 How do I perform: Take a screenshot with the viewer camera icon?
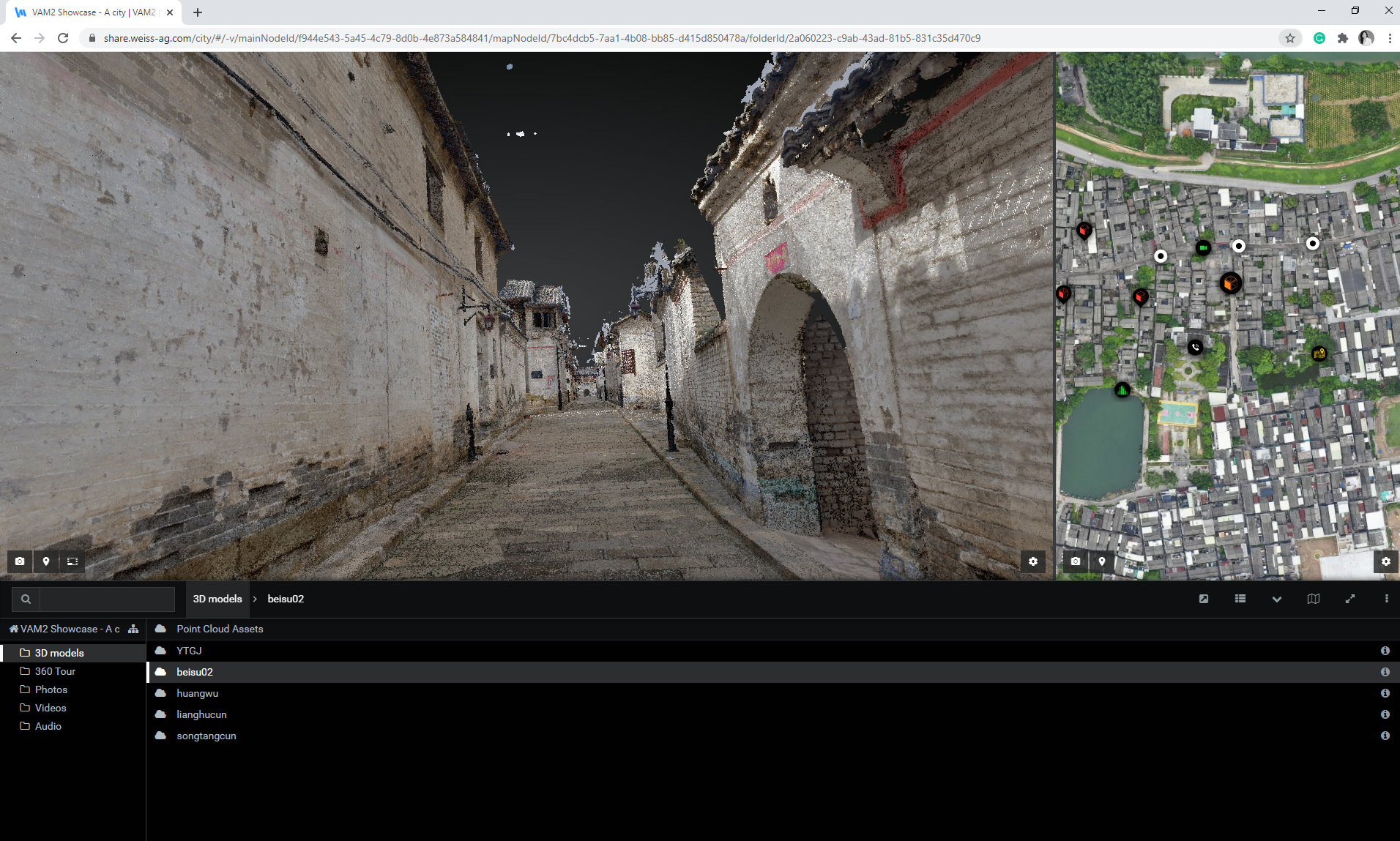20,561
